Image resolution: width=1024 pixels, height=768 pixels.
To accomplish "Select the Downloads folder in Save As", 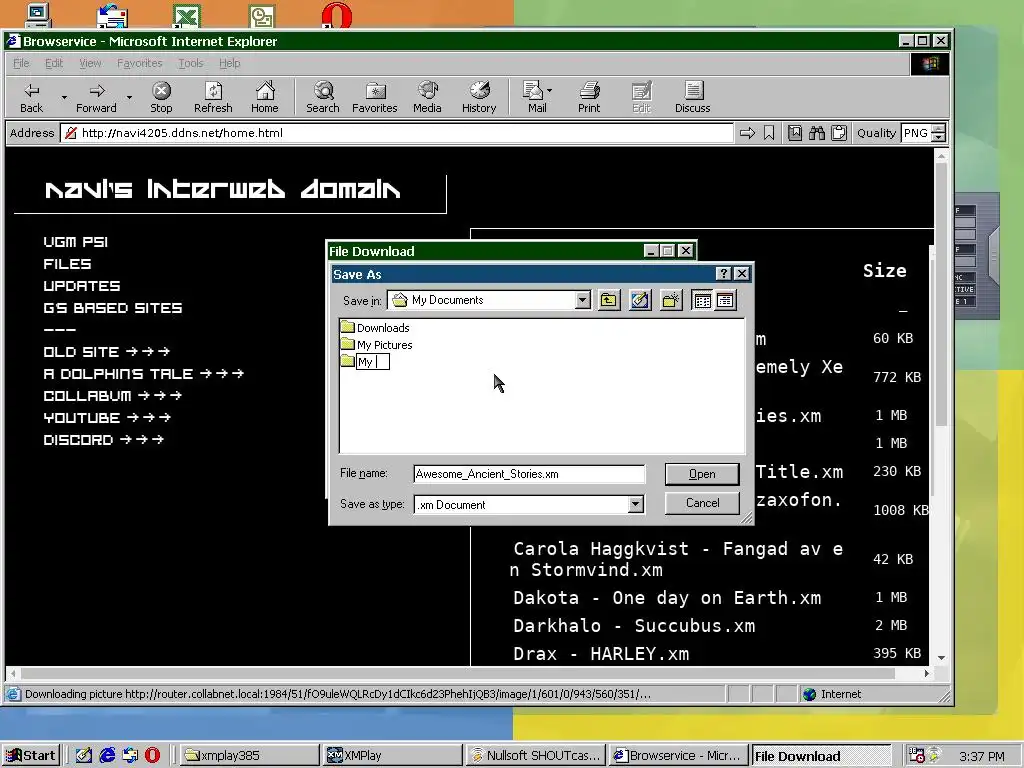I will (x=375, y=328).
